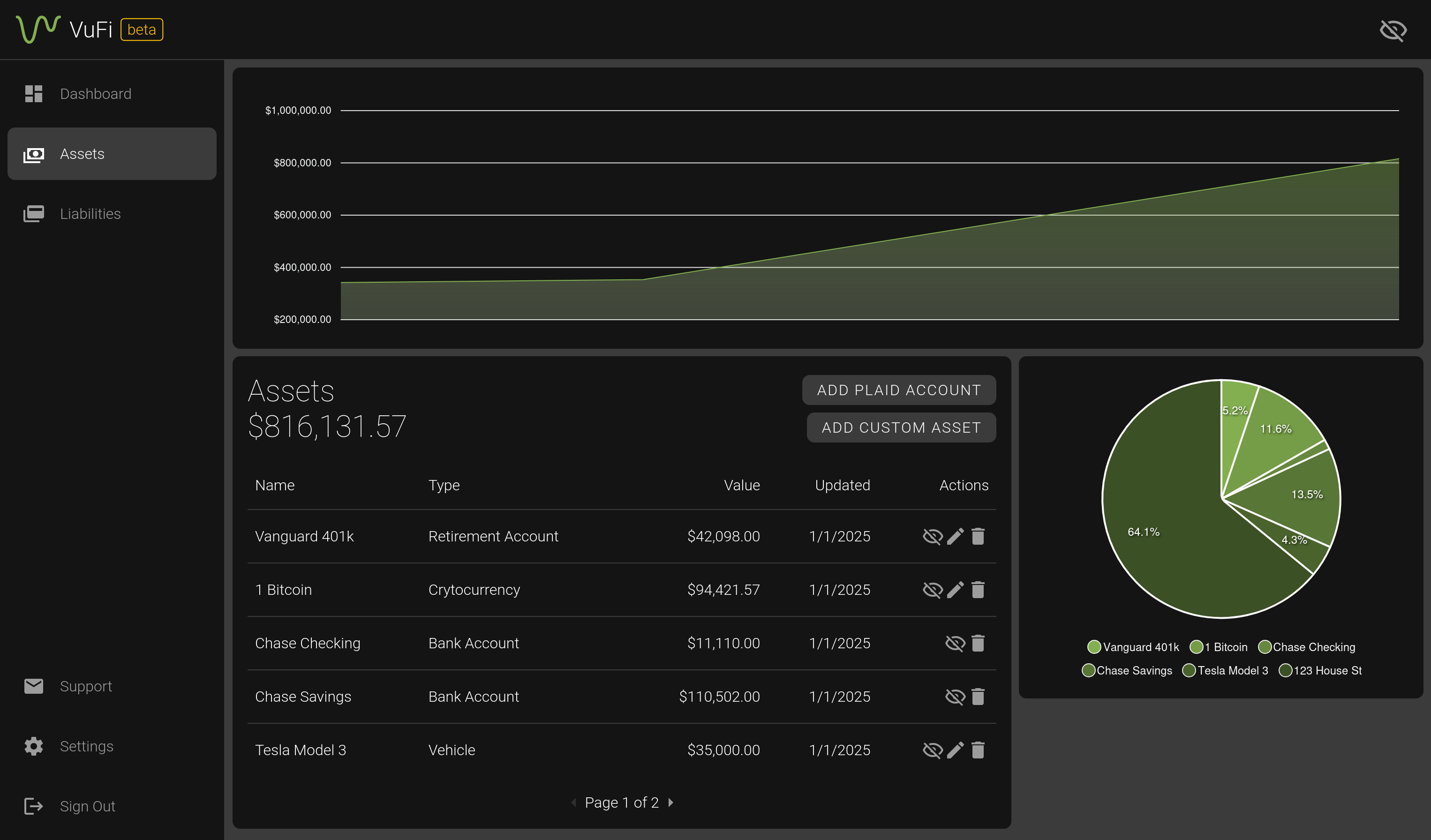
Task: Hide the Vanguard 401k asset value
Action: tap(933, 536)
